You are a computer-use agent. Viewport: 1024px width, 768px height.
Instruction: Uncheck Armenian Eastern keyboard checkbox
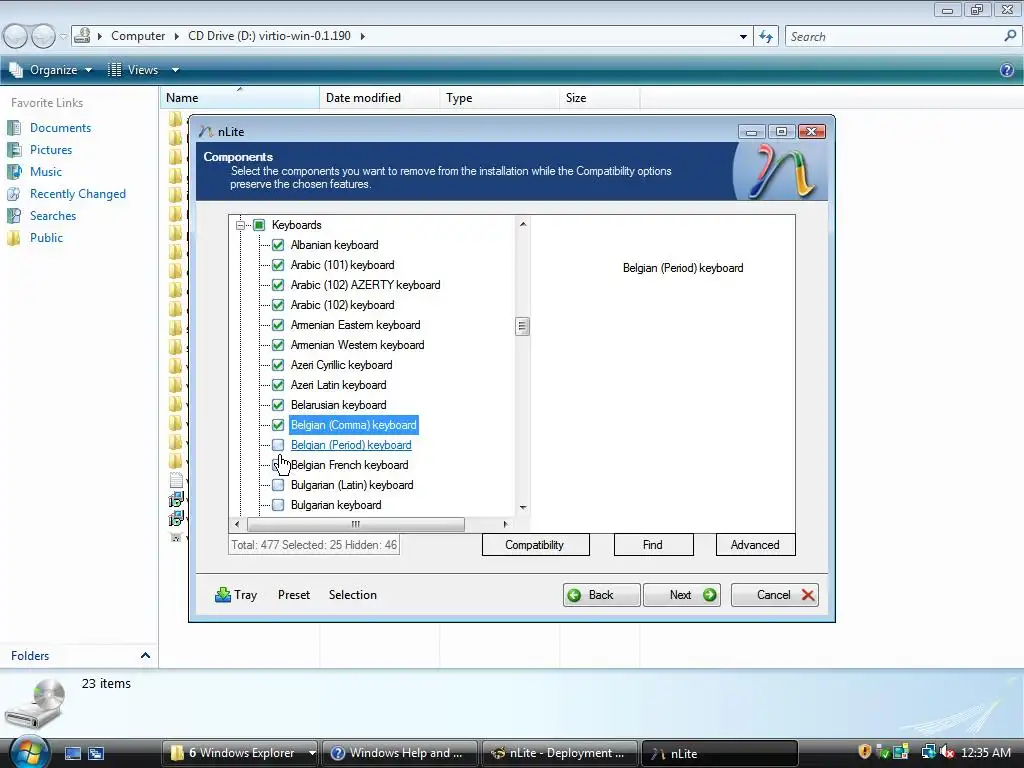click(x=278, y=325)
